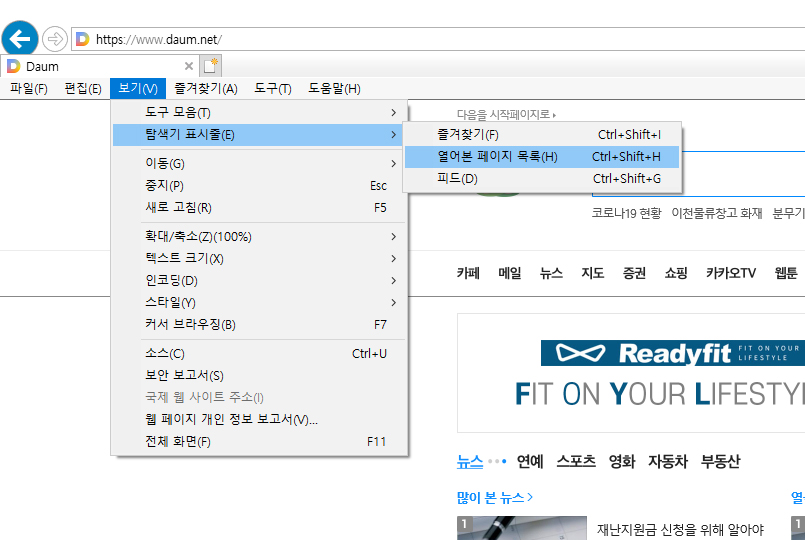Open 웹 페이지 개인 정보 보고서(V)

point(259,419)
